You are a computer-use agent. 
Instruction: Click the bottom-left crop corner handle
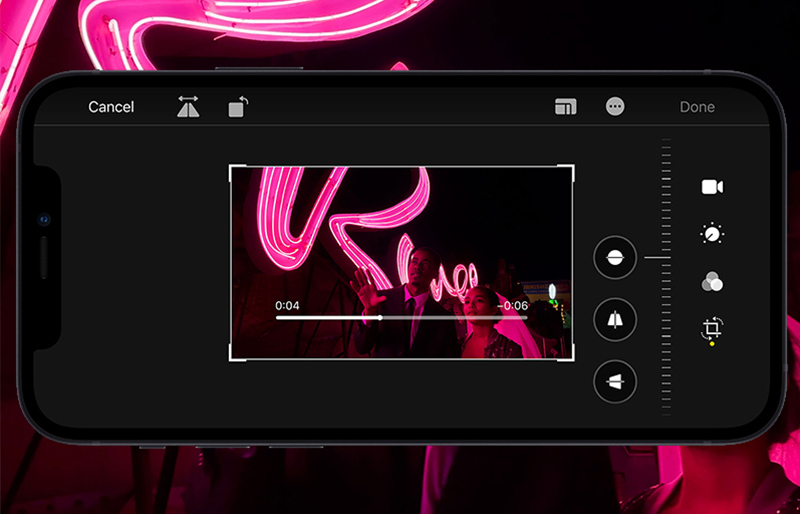tap(232, 357)
